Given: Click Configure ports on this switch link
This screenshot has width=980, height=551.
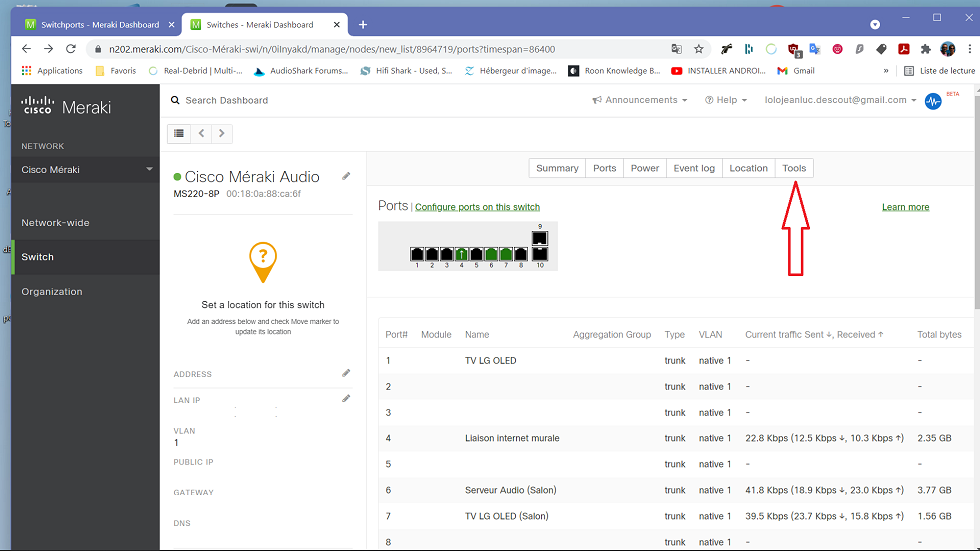Looking at the screenshot, I should tap(477, 207).
